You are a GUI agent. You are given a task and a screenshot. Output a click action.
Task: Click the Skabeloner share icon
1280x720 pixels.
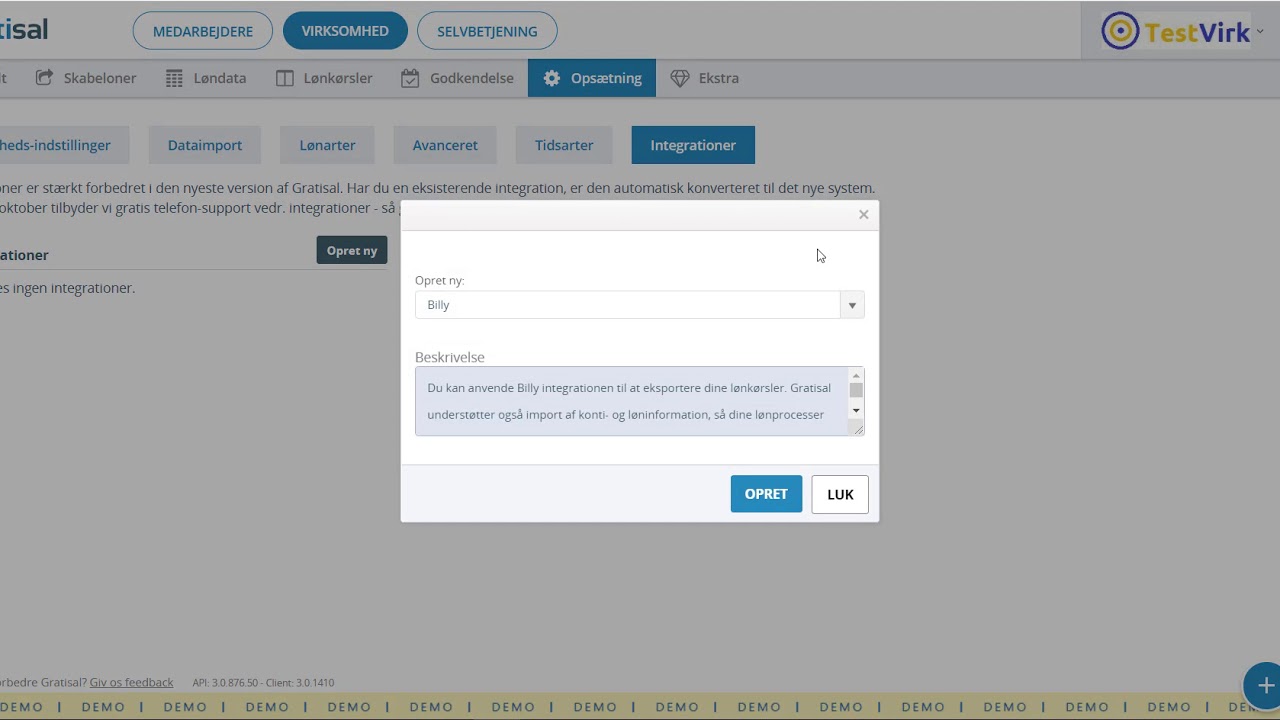coord(44,78)
